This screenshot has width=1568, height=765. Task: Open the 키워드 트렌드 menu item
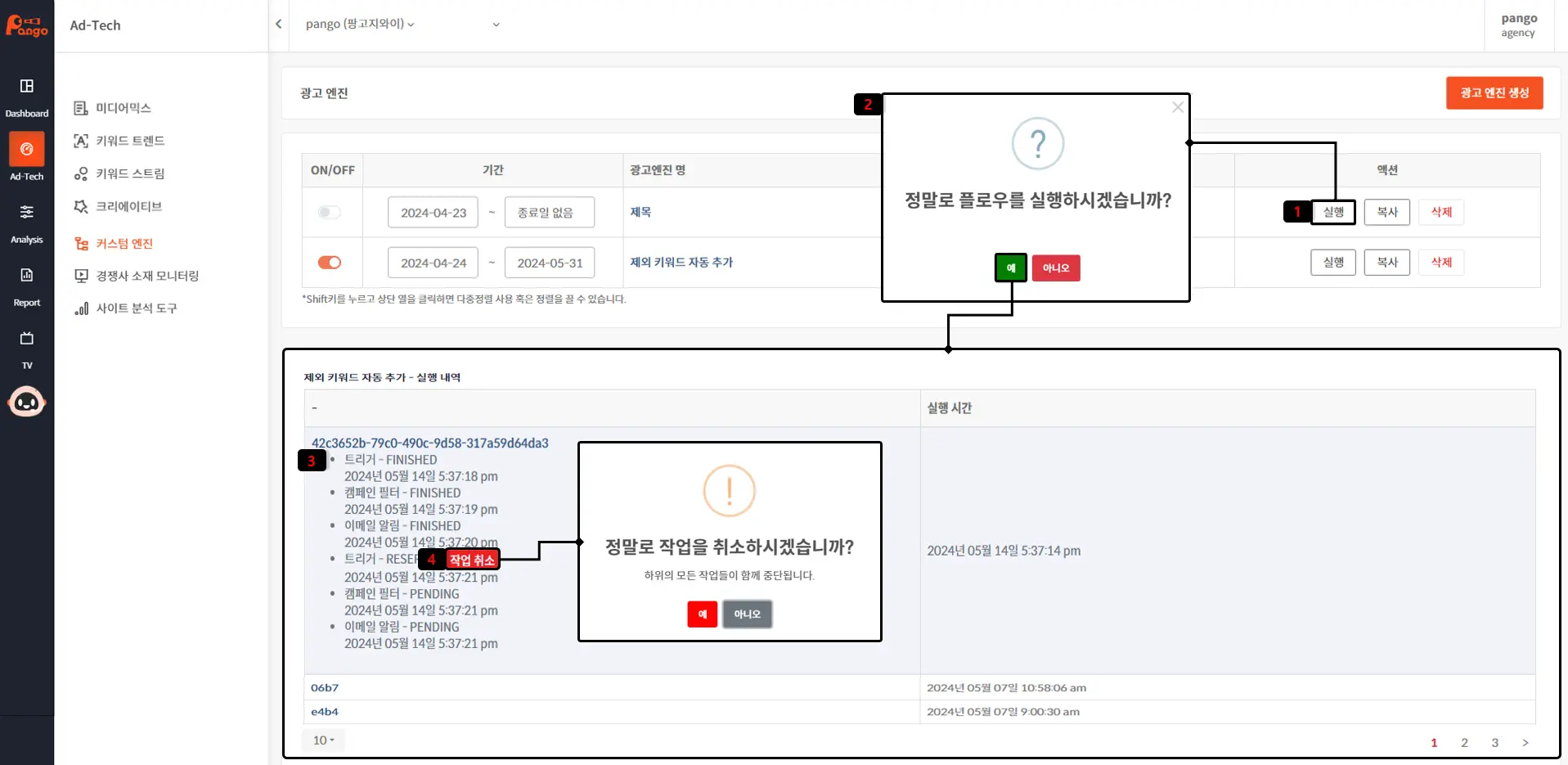click(130, 141)
